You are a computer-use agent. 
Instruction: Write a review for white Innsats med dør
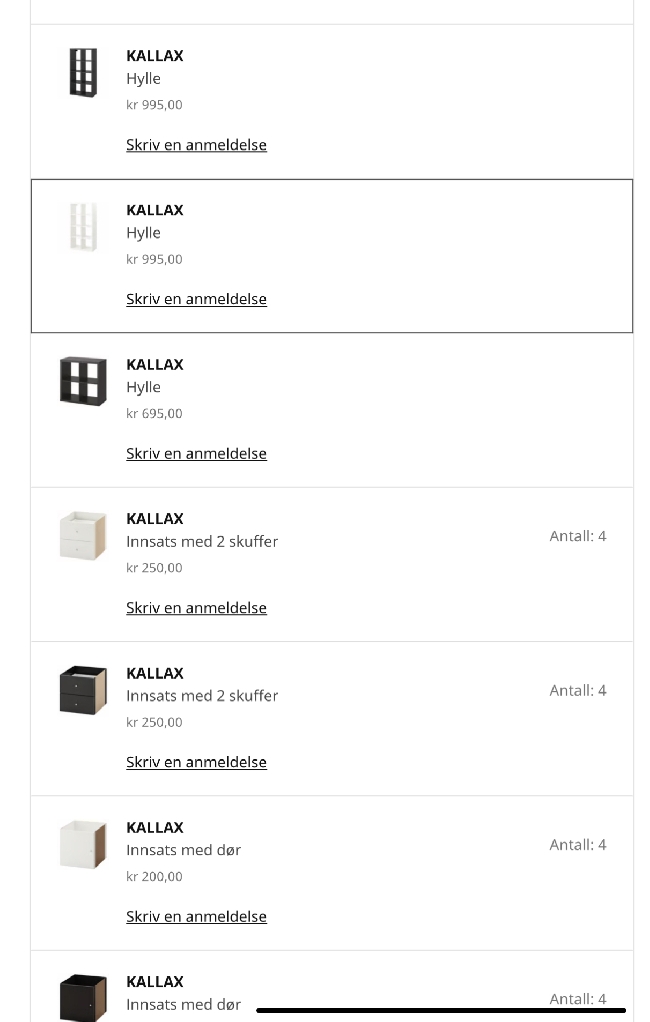click(196, 917)
